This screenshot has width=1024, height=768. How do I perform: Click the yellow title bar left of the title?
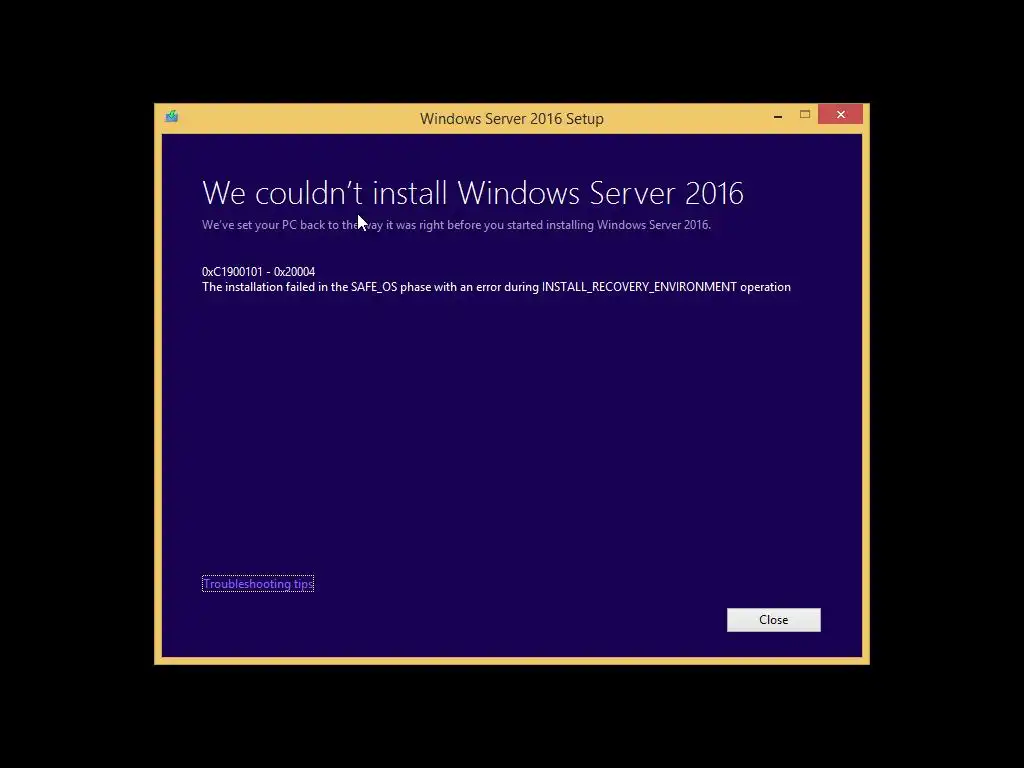point(294,119)
